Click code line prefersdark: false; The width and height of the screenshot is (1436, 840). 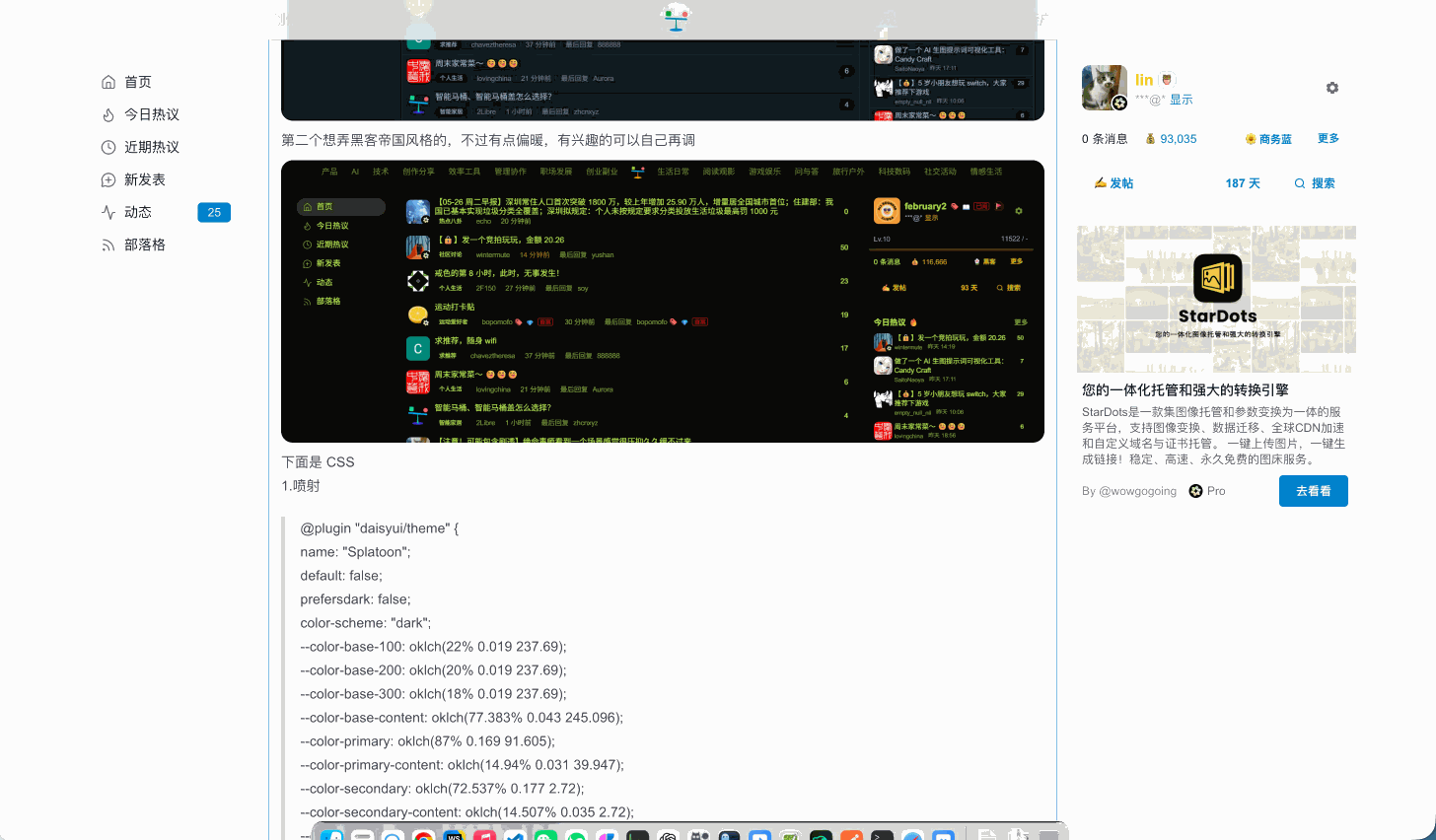pos(355,599)
